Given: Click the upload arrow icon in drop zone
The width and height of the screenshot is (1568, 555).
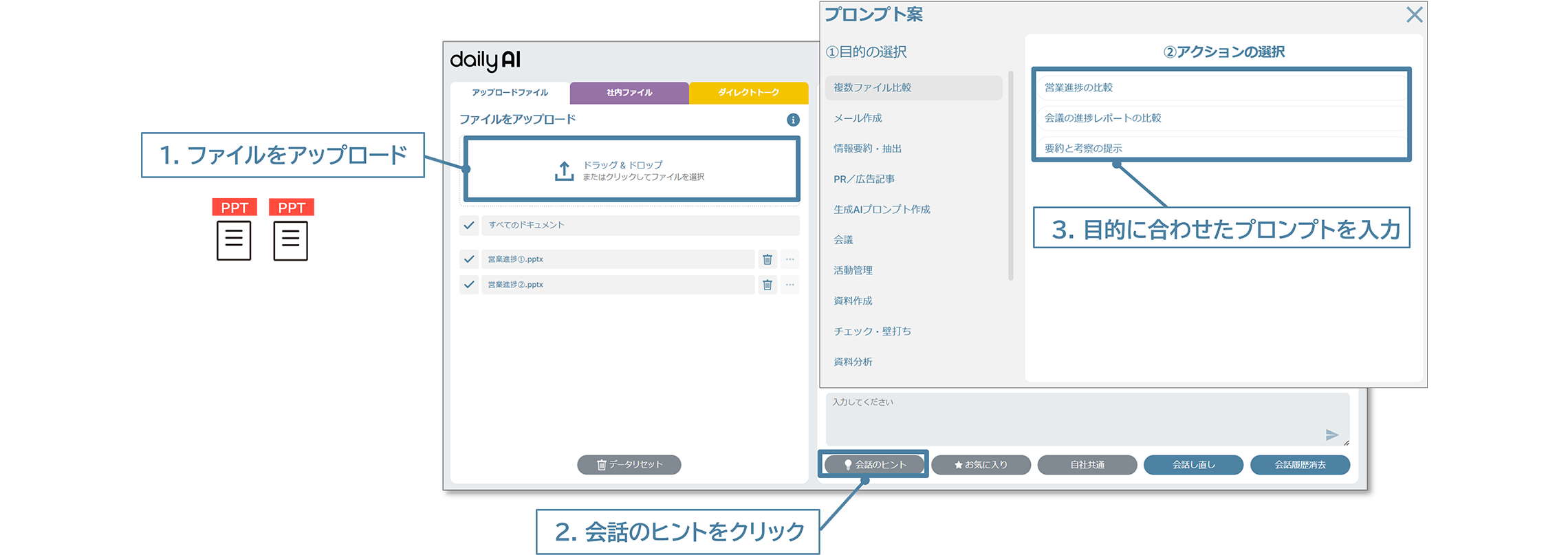Looking at the screenshot, I should tap(564, 171).
